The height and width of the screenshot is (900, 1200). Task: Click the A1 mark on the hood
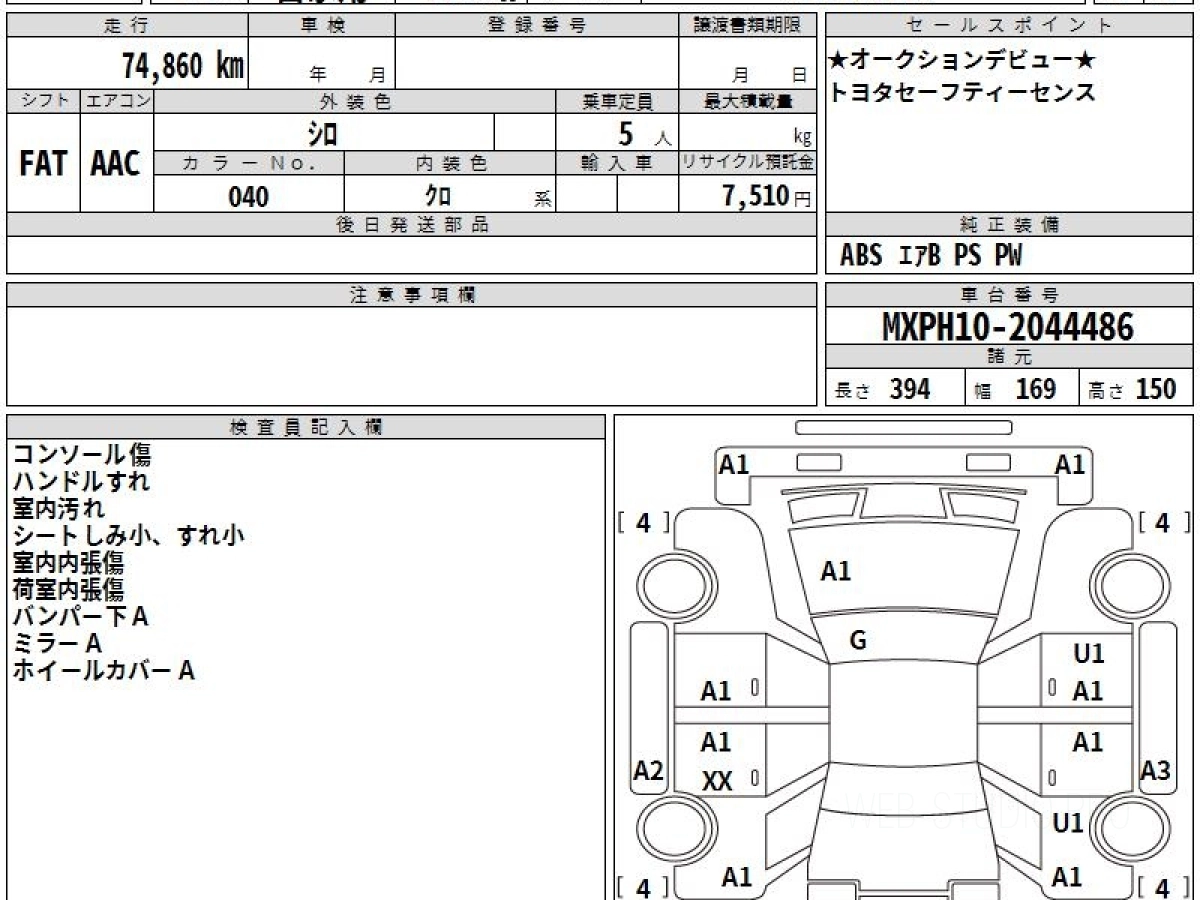click(836, 571)
